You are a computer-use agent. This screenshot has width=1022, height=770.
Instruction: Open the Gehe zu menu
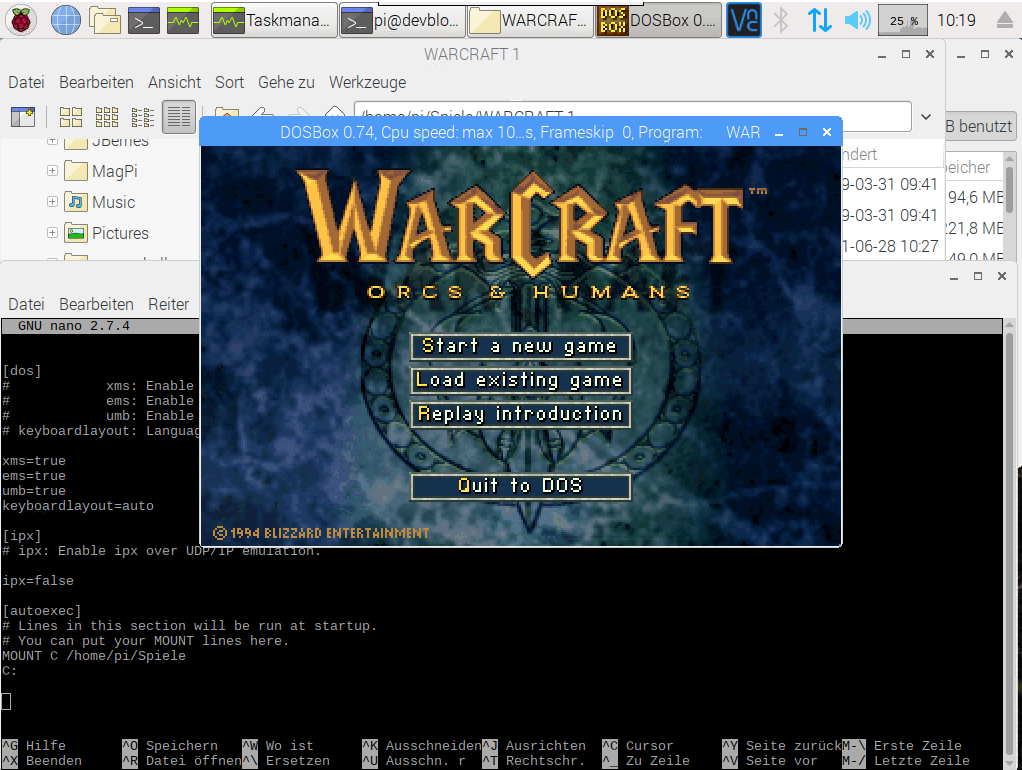coord(286,82)
